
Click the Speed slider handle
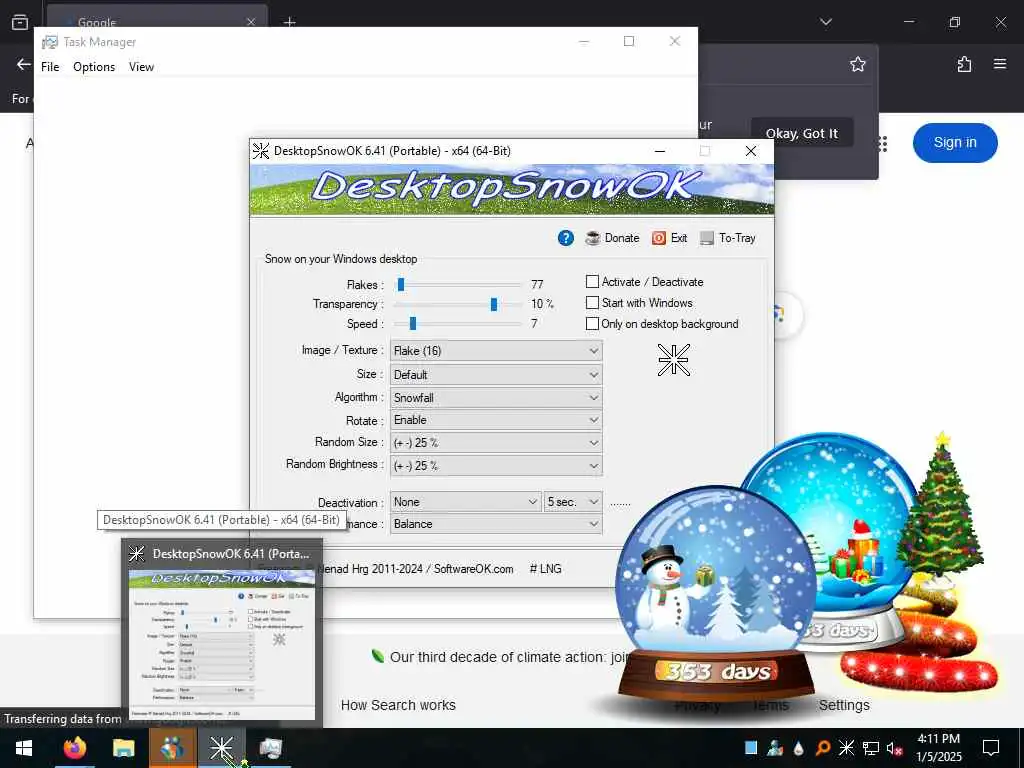[413, 323]
